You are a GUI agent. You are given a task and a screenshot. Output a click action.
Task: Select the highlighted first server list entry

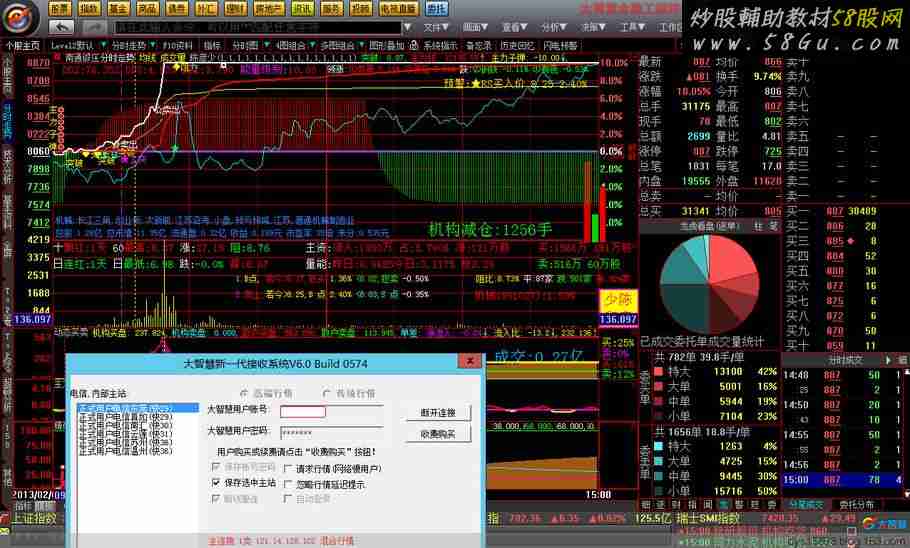tap(138, 409)
